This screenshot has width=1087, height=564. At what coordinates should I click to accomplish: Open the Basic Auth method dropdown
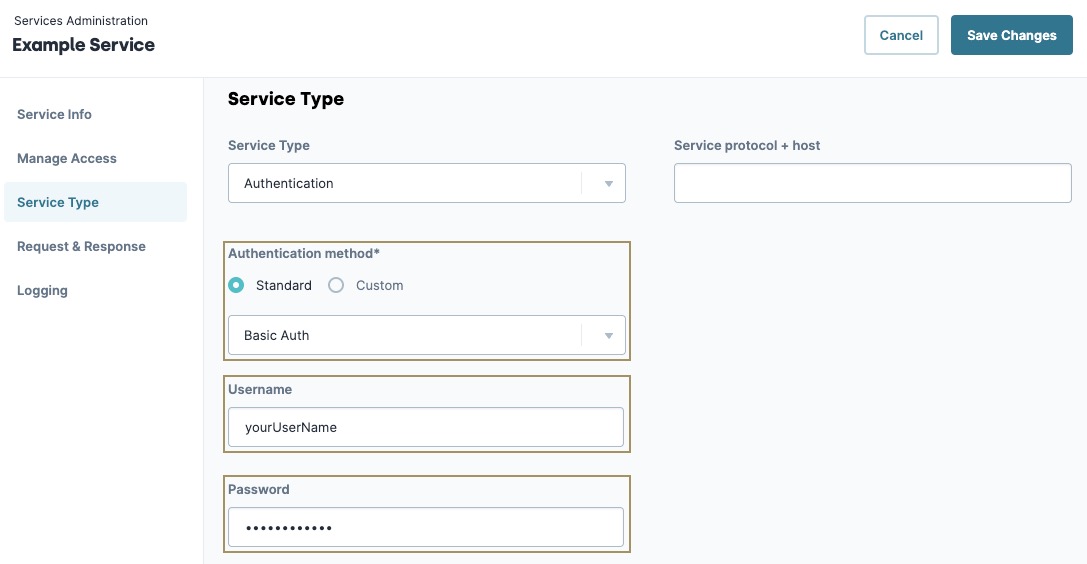click(x=427, y=335)
